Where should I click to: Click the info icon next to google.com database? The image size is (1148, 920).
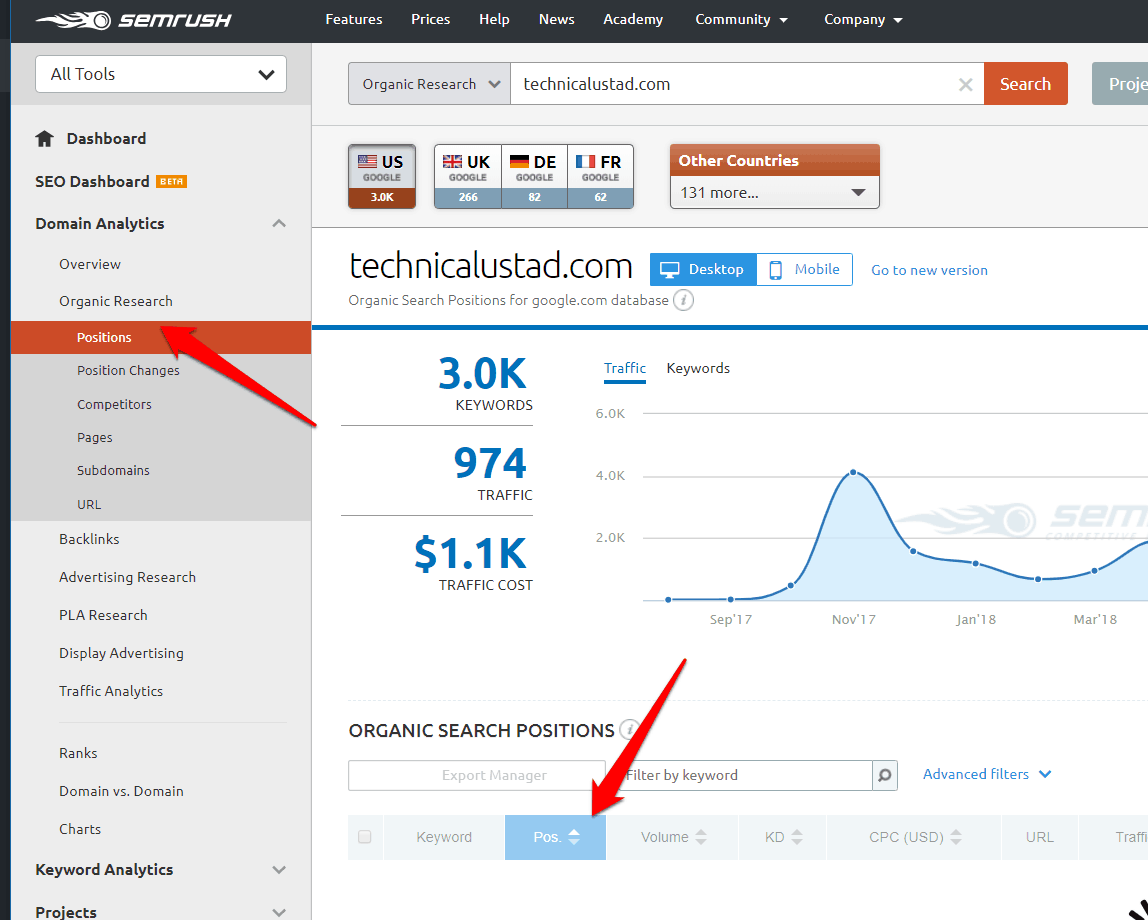click(x=683, y=300)
